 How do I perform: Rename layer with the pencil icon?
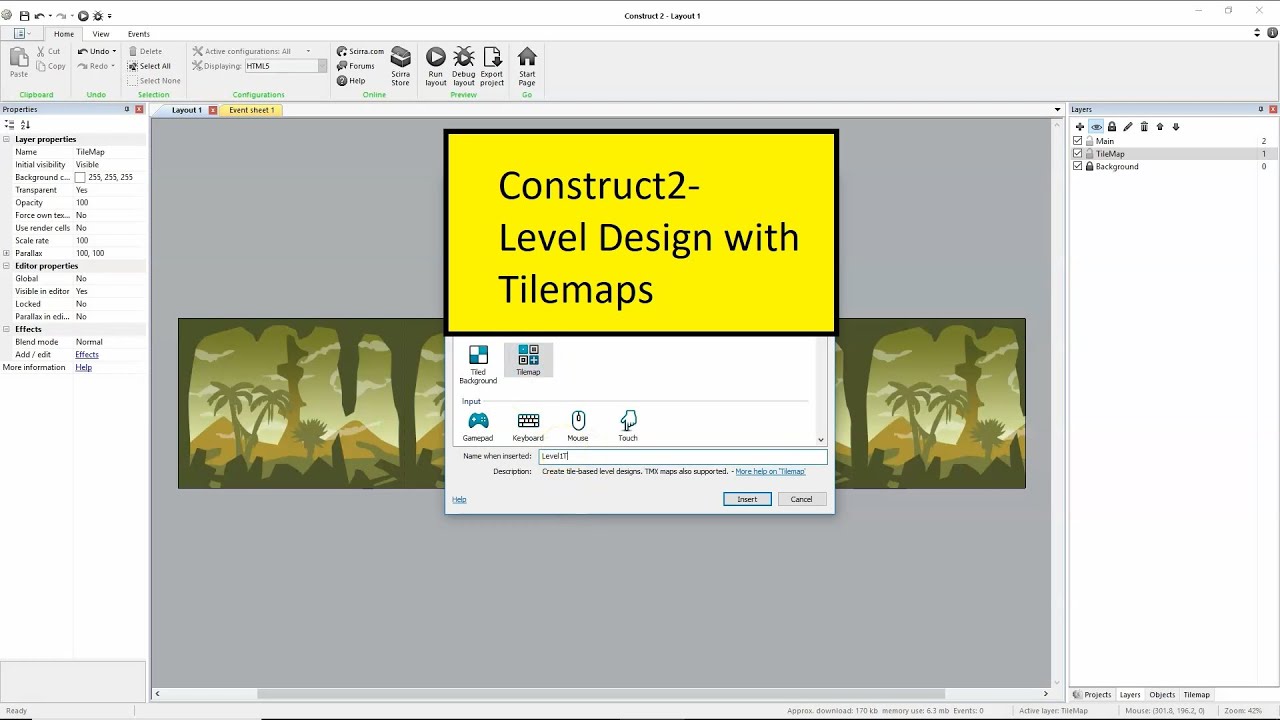1128,127
